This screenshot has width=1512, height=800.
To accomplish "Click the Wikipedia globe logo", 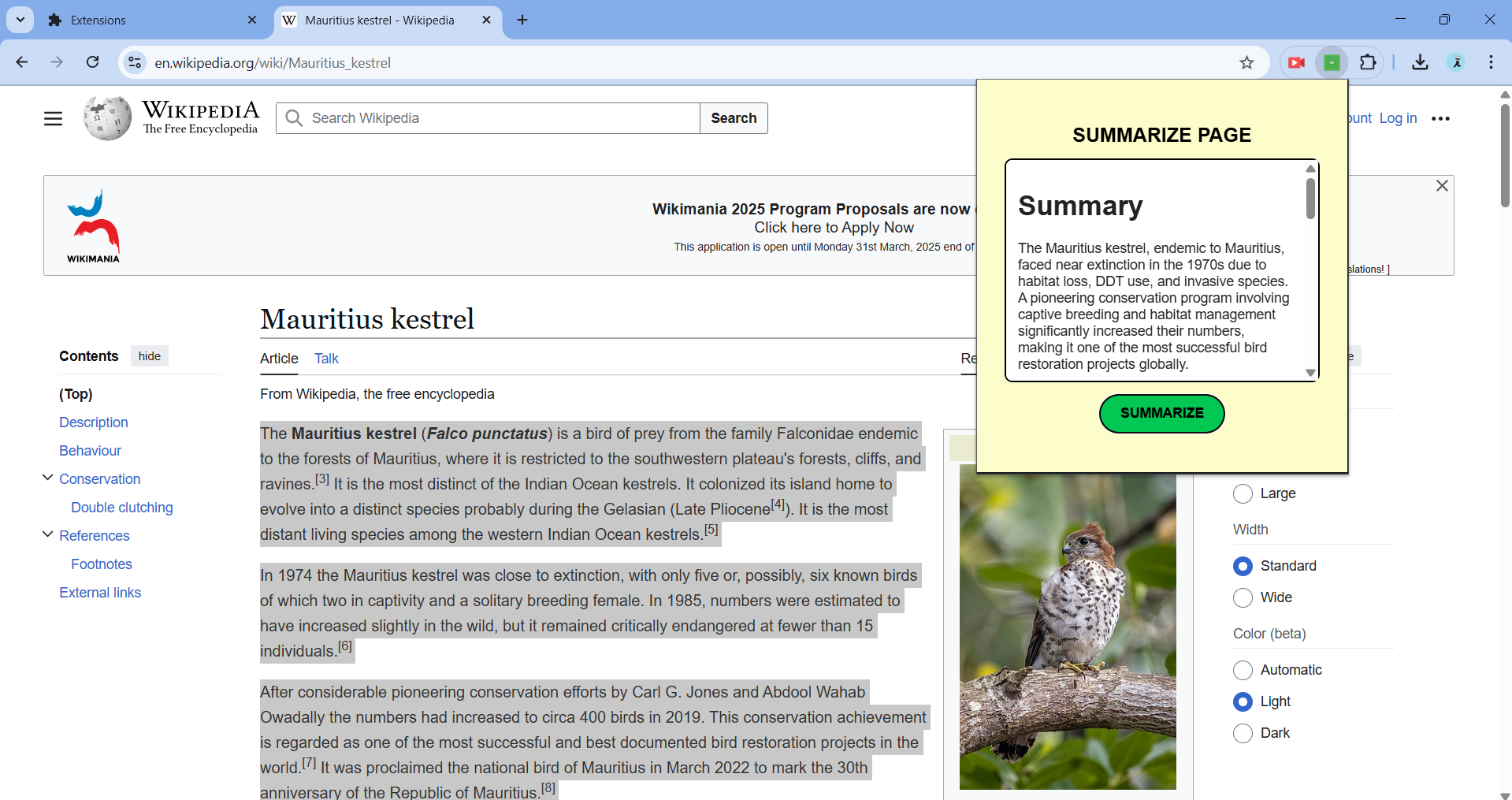I will [107, 118].
